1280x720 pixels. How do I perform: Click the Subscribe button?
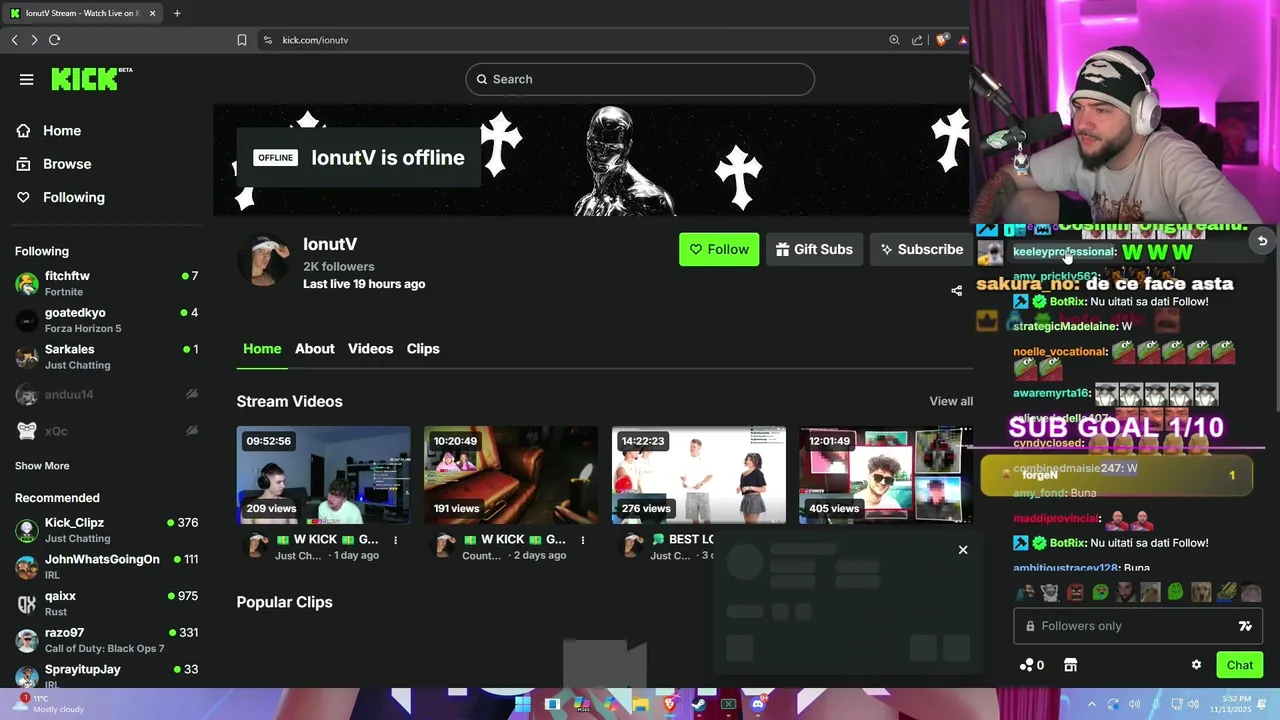[920, 249]
